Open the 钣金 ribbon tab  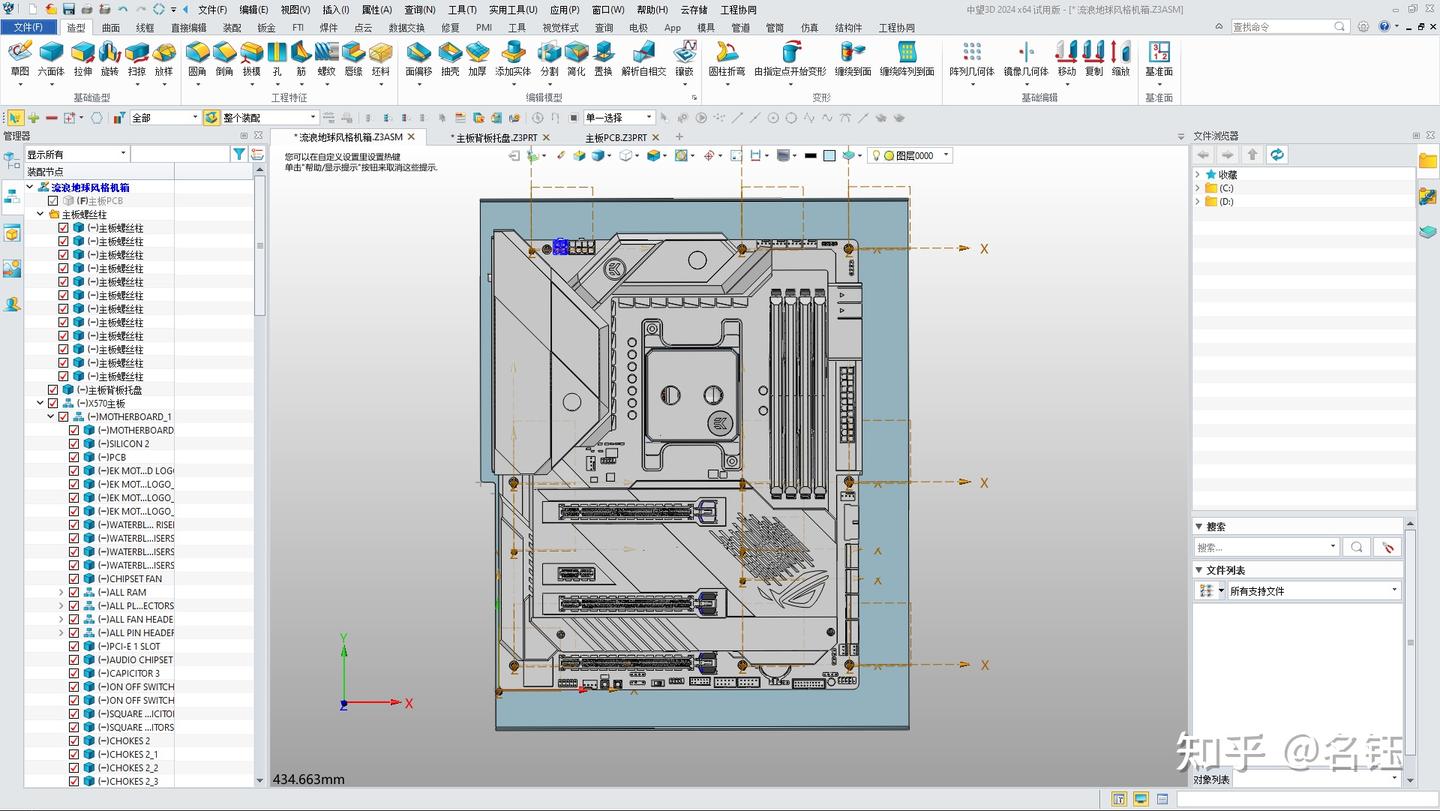[267, 28]
